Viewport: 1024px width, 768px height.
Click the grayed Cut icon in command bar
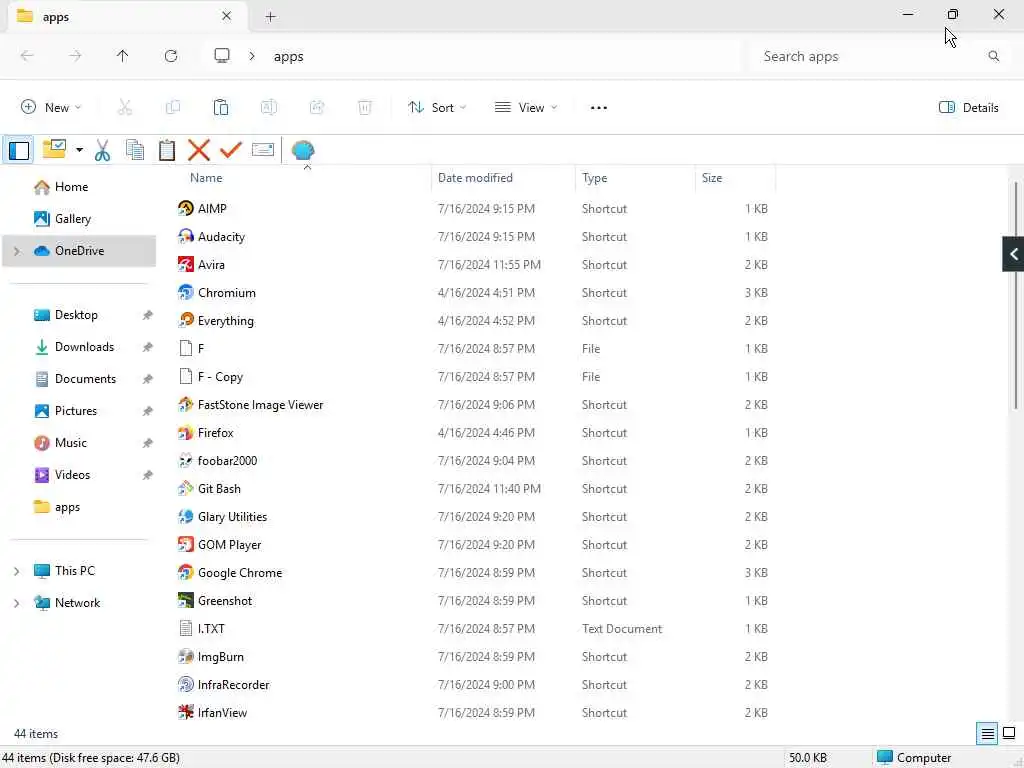coord(125,108)
